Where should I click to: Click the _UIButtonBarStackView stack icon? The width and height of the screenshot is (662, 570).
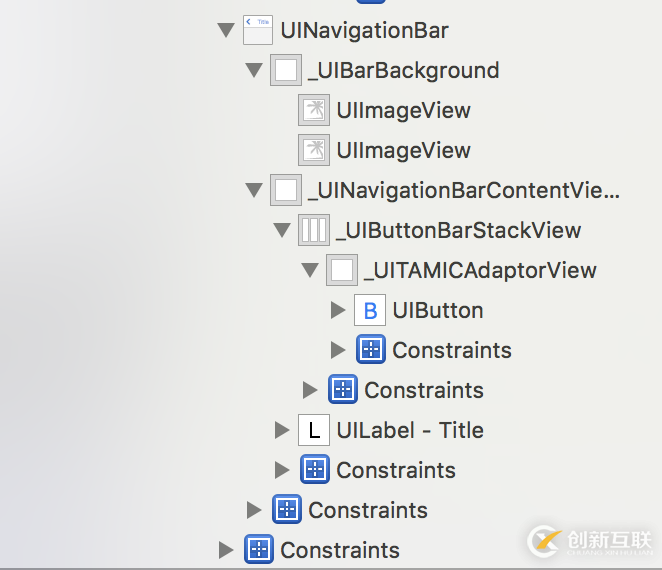tap(314, 230)
